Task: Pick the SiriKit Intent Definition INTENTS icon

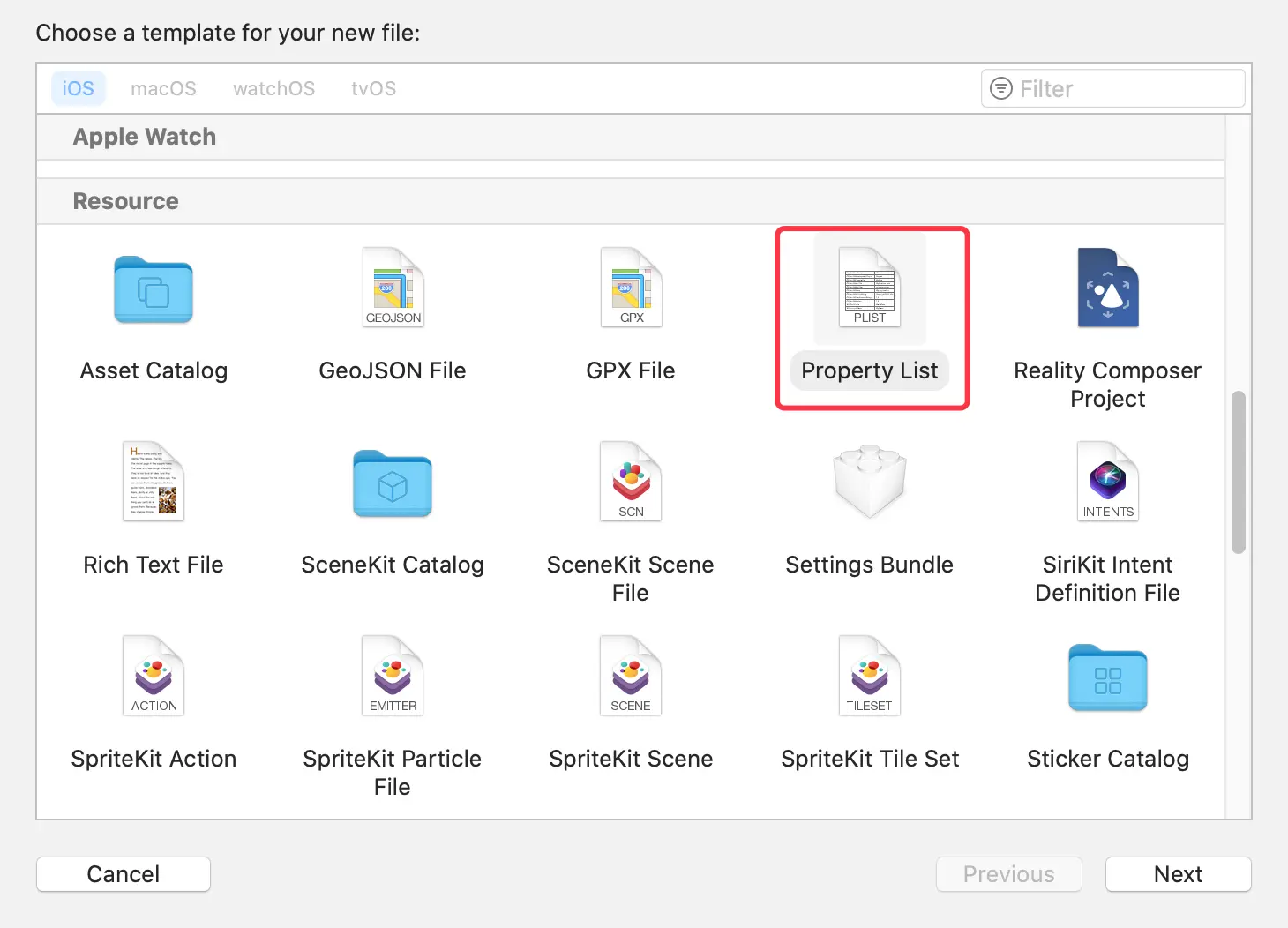Action: 1108,482
